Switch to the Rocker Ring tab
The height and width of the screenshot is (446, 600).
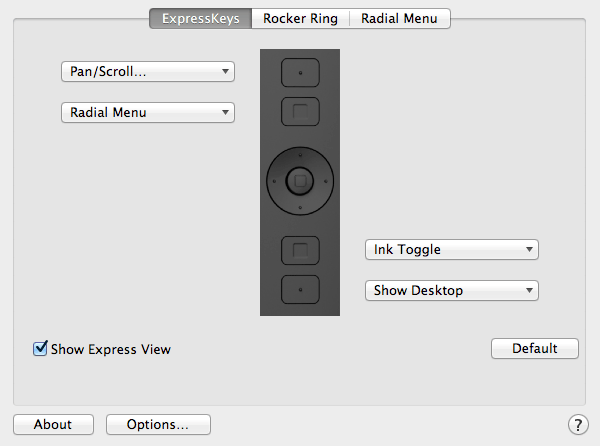pyautogui.click(x=300, y=18)
